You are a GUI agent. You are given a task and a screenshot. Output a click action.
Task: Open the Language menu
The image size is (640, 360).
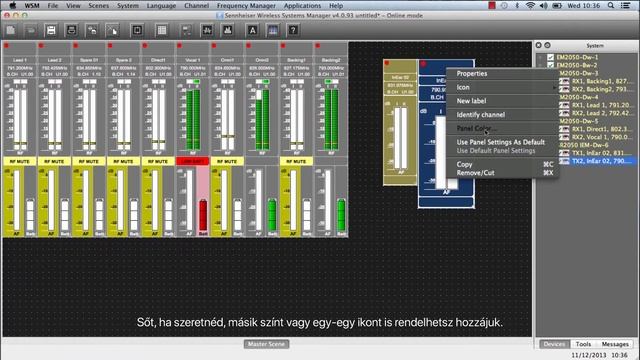(161, 6)
